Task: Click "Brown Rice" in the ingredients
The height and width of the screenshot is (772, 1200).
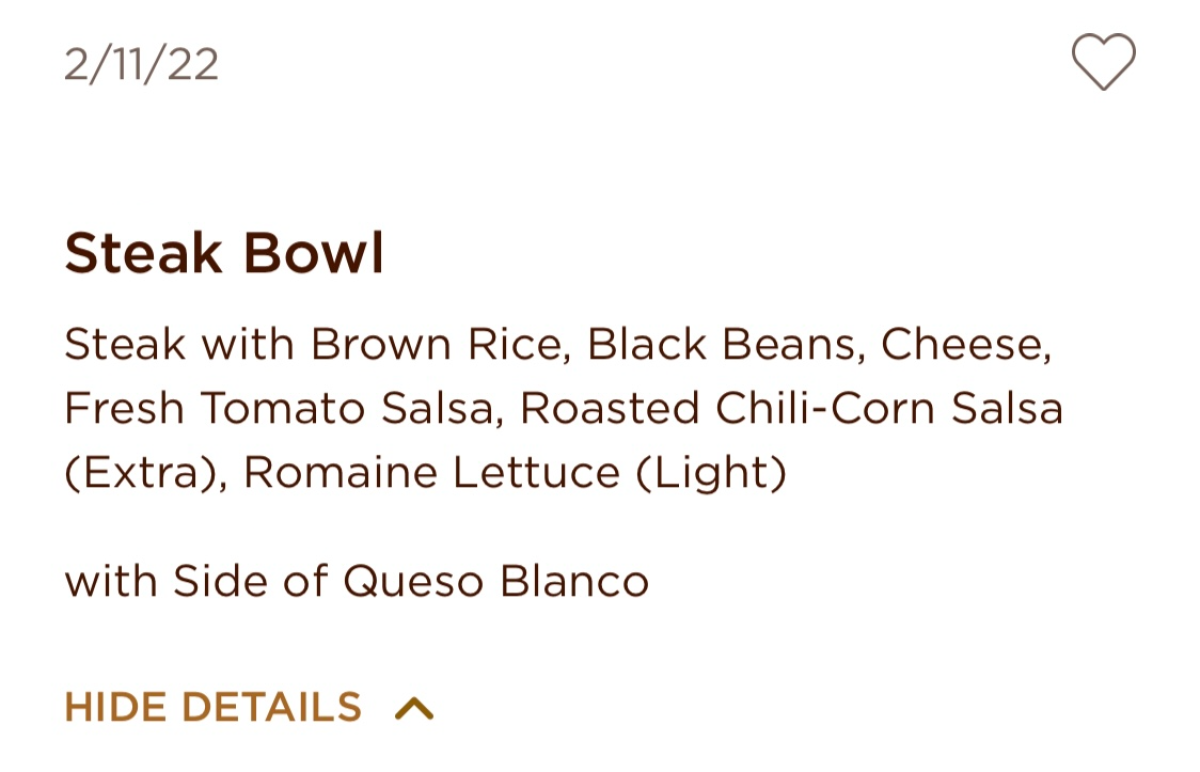Action: coord(436,345)
